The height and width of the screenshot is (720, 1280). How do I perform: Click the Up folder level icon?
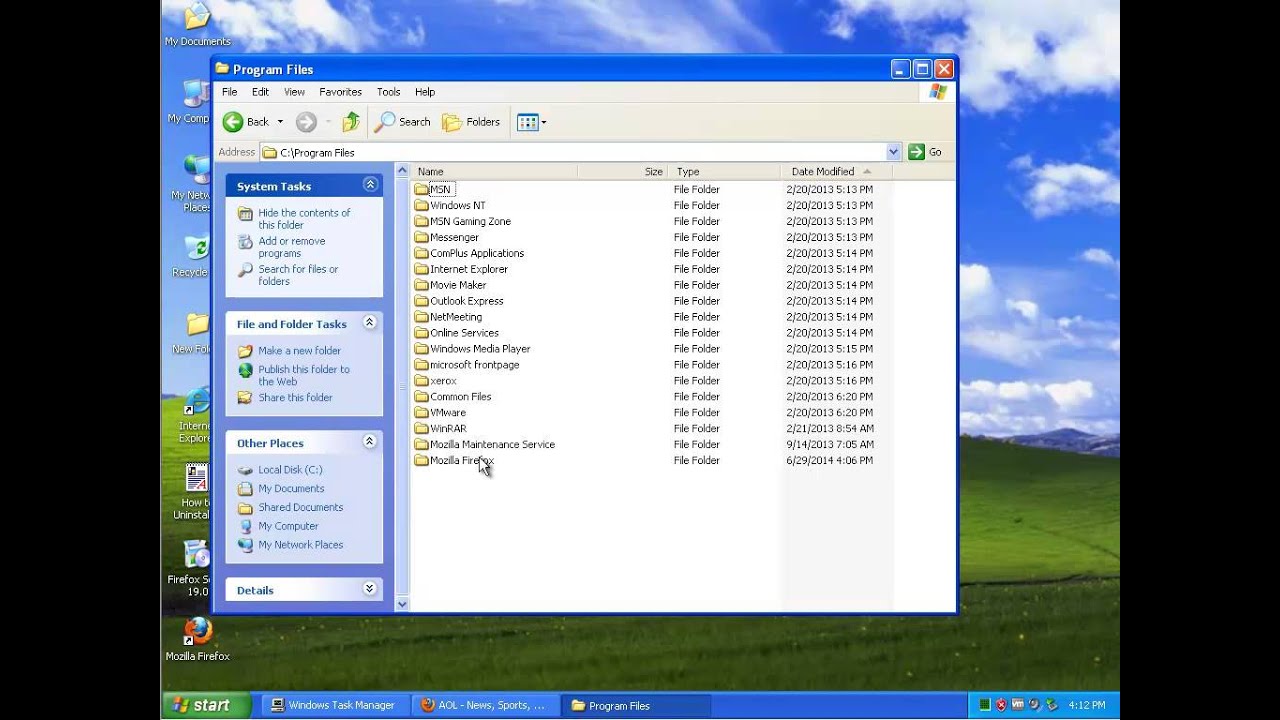point(351,122)
